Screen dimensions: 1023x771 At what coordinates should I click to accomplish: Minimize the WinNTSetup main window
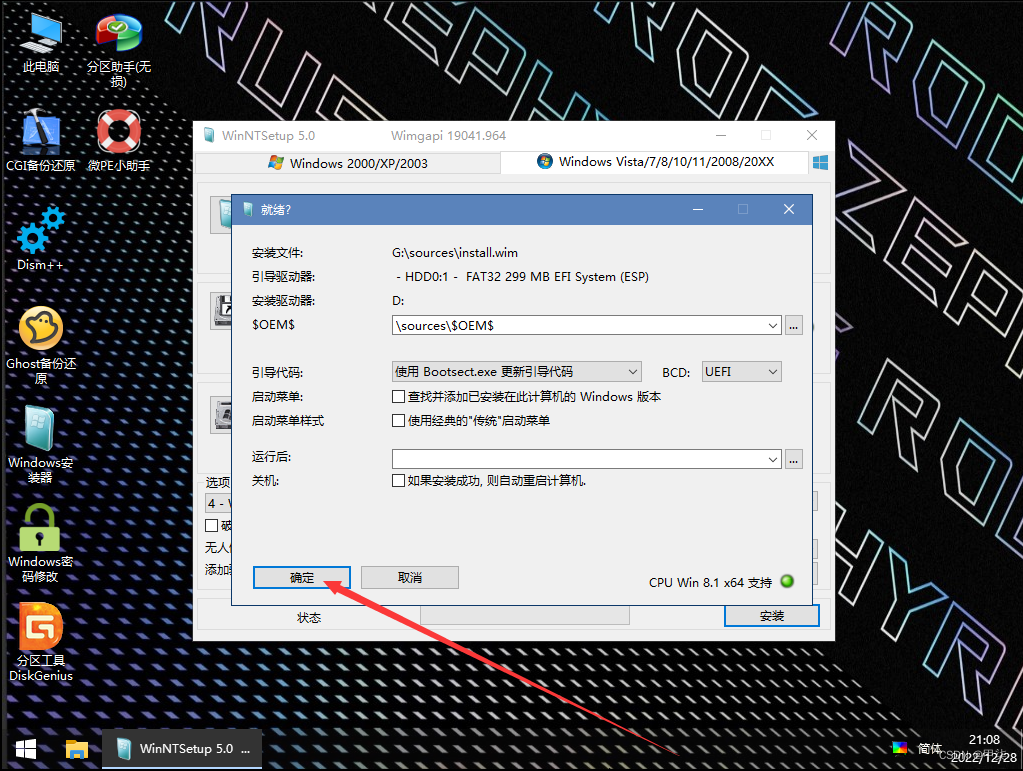(x=721, y=135)
